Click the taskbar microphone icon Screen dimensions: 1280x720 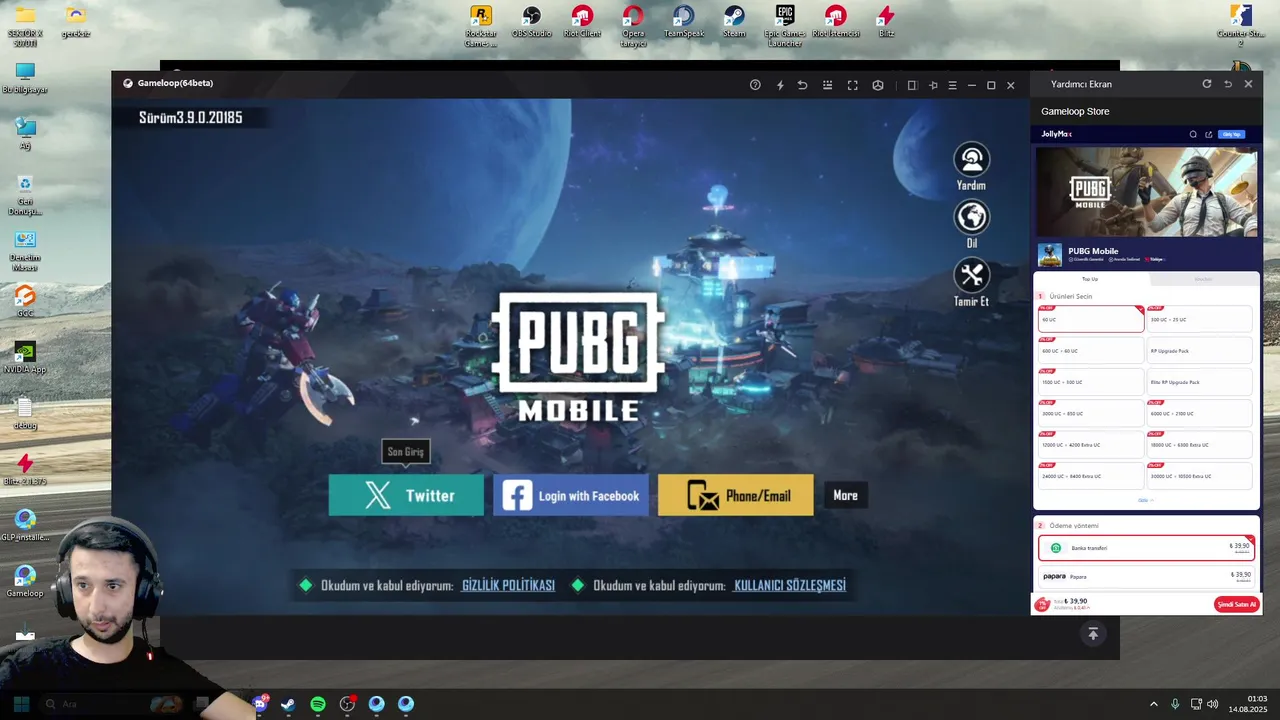click(1175, 704)
